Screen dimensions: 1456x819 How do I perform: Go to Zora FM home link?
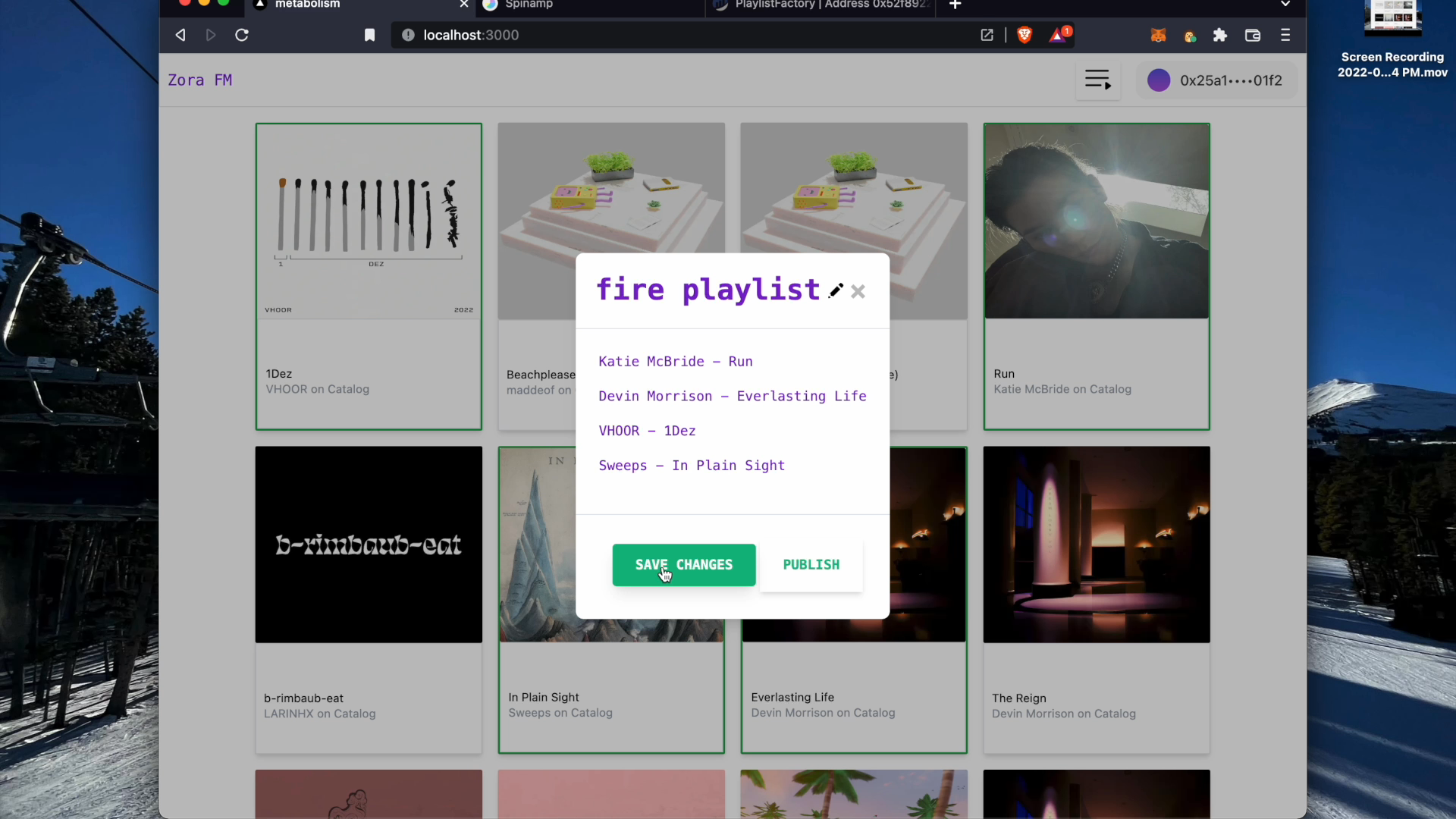200,80
